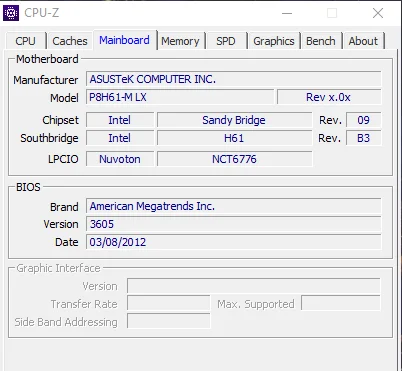
Task: Close the CPU-Z window
Action: pyautogui.click(x=378, y=13)
